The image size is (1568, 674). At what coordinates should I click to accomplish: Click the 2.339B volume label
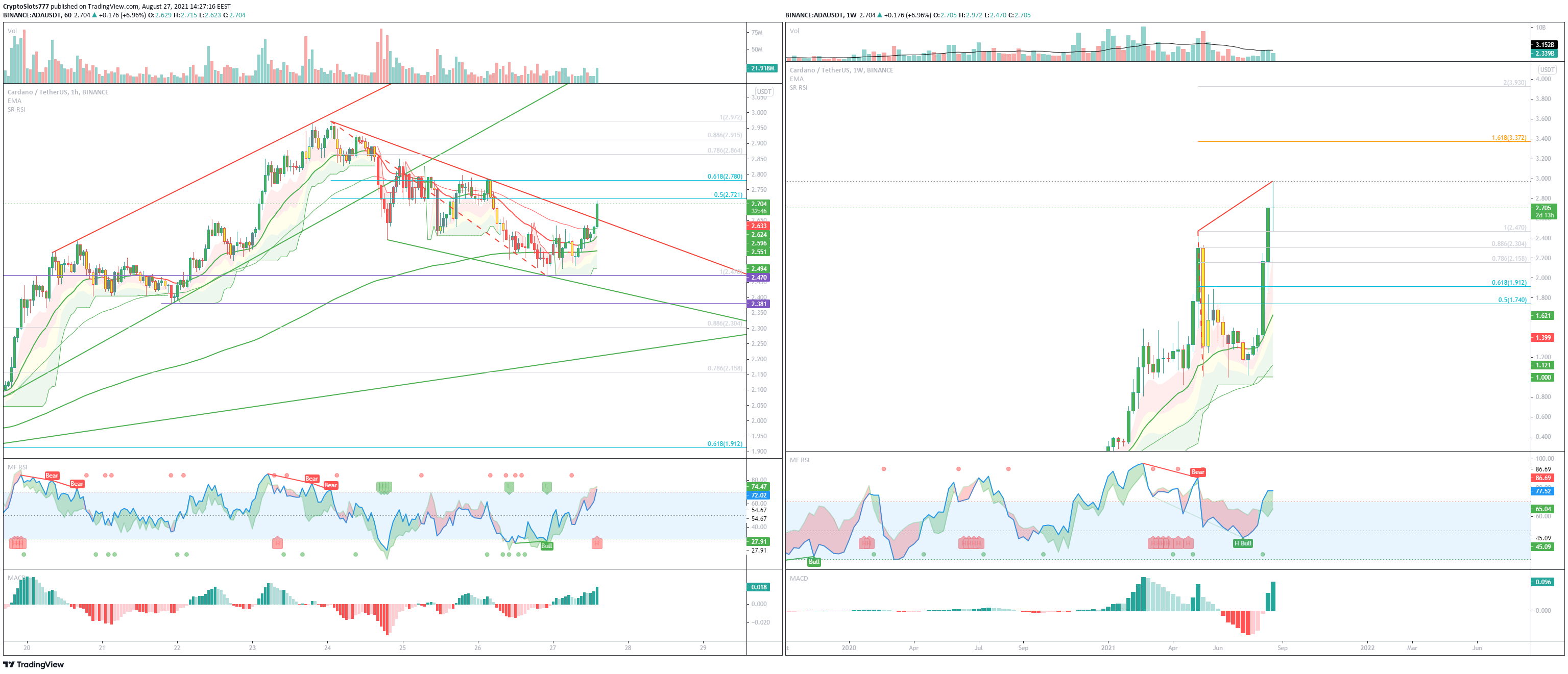pos(1543,54)
